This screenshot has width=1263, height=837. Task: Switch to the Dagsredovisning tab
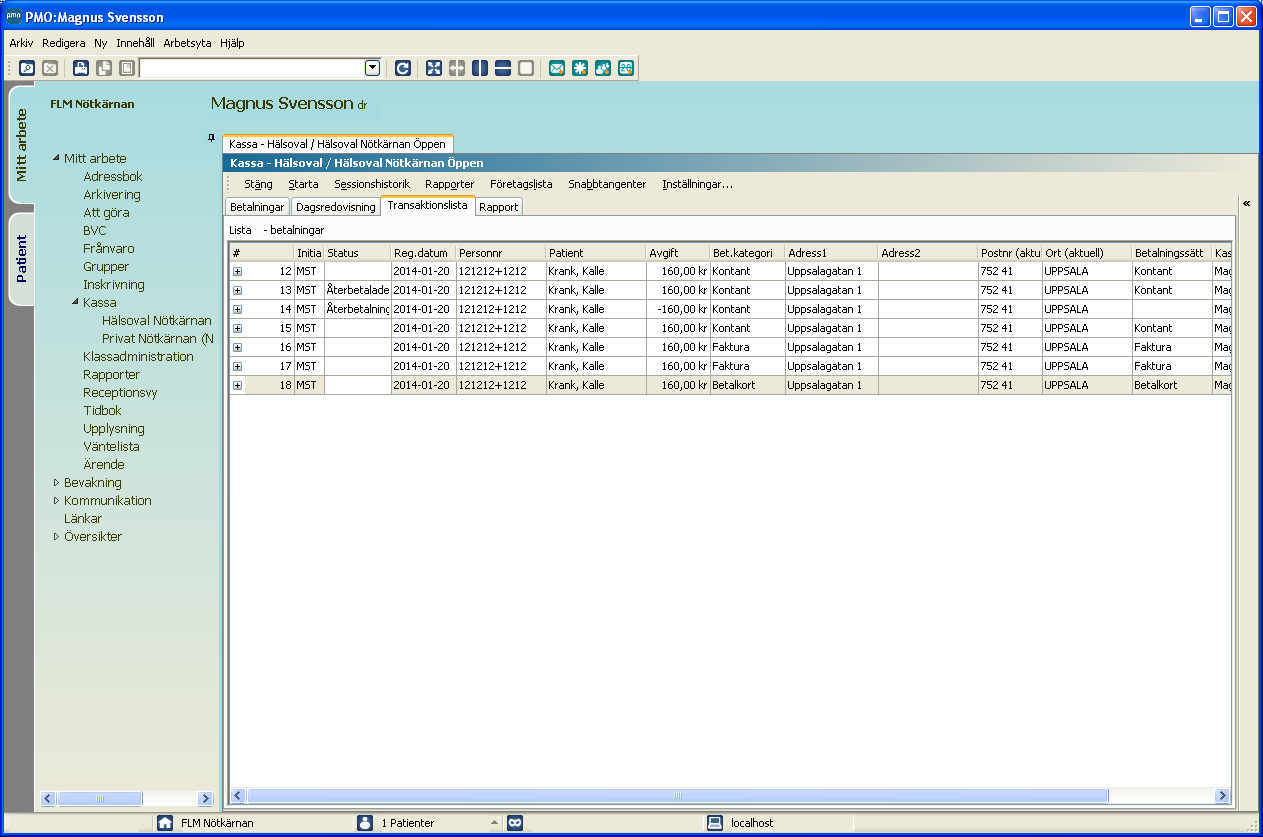click(336, 207)
